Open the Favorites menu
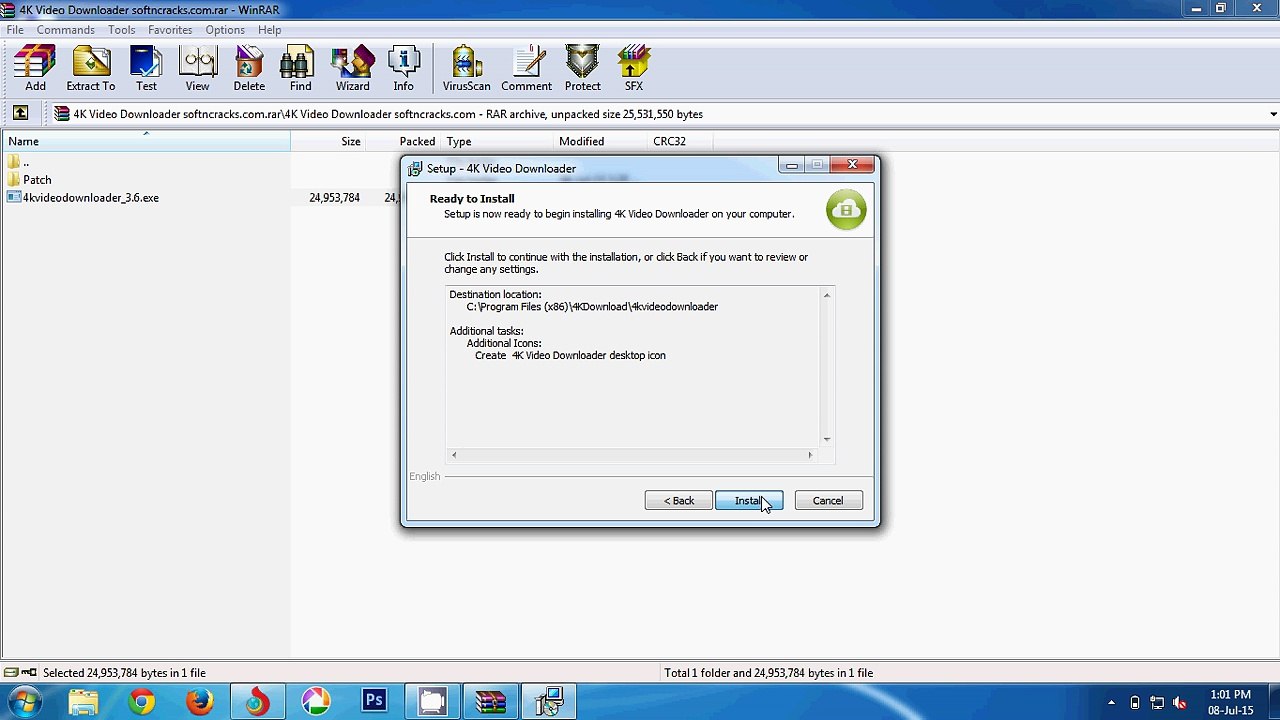This screenshot has height=720, width=1280. pos(170,30)
